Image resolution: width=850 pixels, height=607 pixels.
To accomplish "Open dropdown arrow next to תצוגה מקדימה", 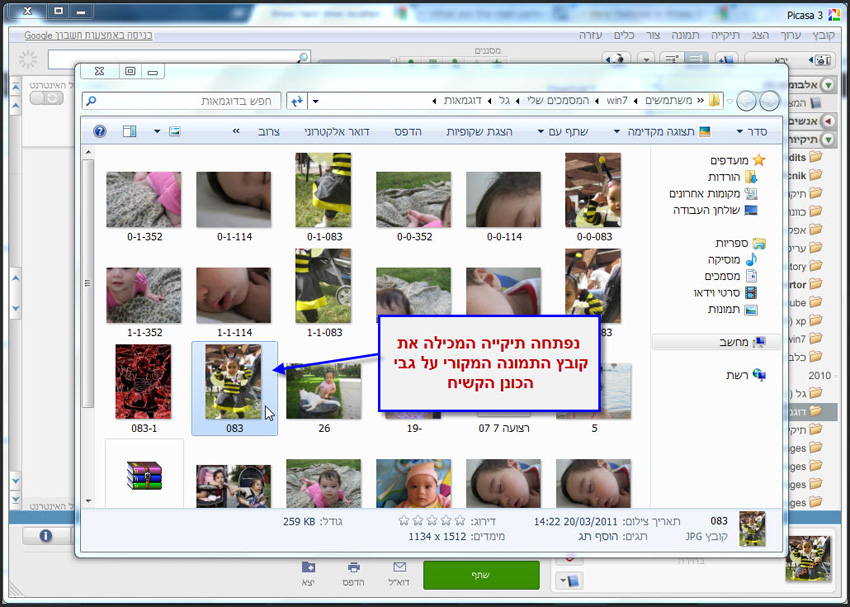I will click(617, 132).
